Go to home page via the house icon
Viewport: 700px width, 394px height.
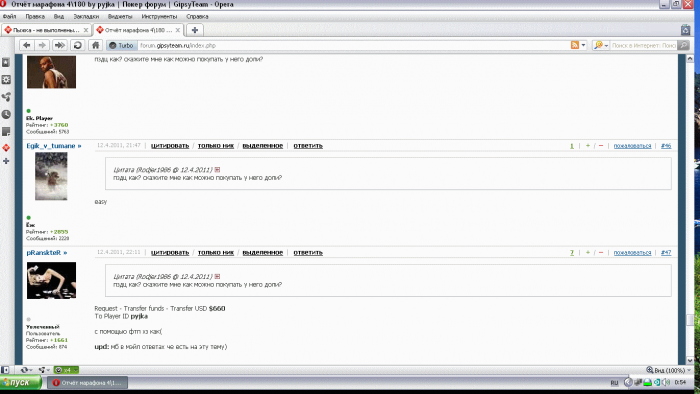[x=95, y=45]
